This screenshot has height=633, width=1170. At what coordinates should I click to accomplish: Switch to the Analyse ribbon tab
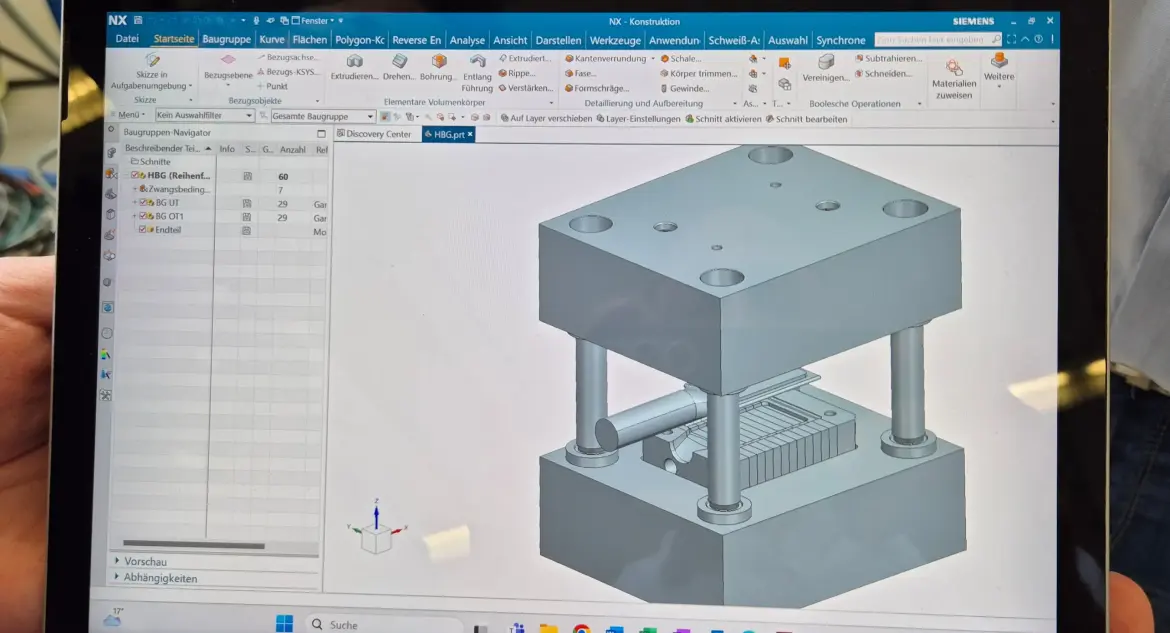(x=467, y=40)
